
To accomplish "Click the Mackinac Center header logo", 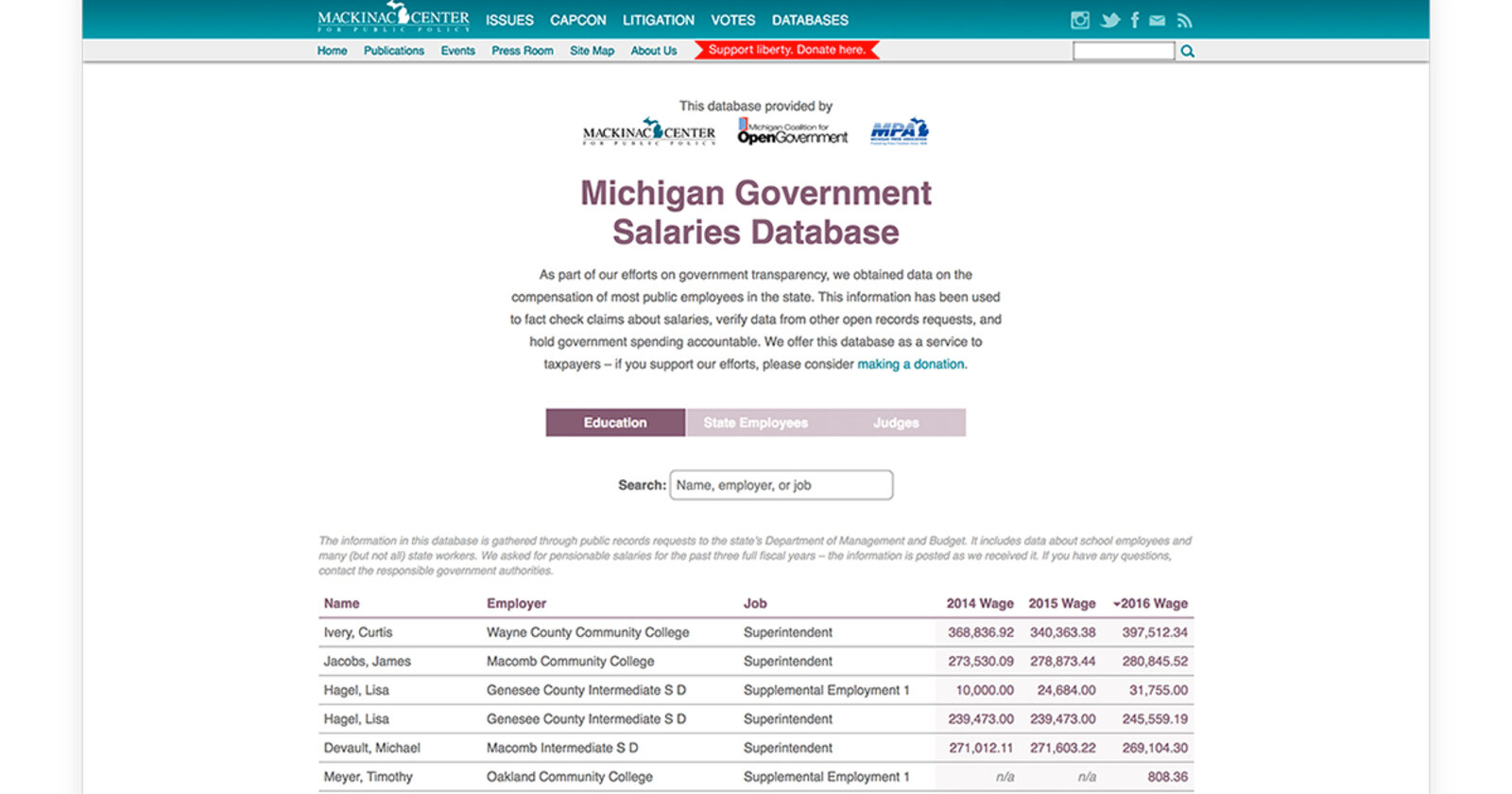I will [x=393, y=18].
